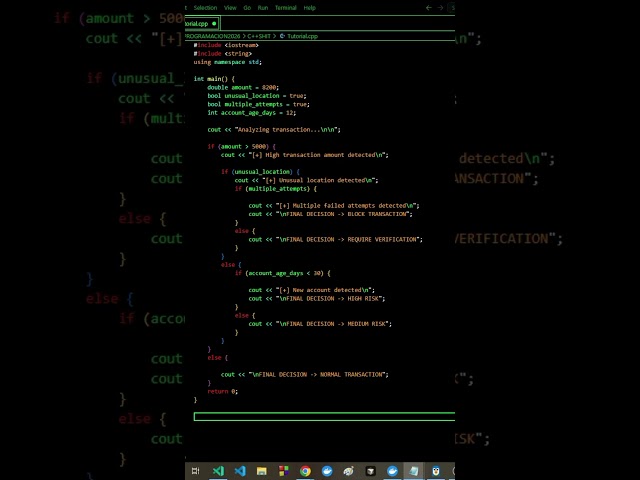Click the '#include <iostream>' line
This screenshot has width=640, height=480.
click(x=226, y=45)
